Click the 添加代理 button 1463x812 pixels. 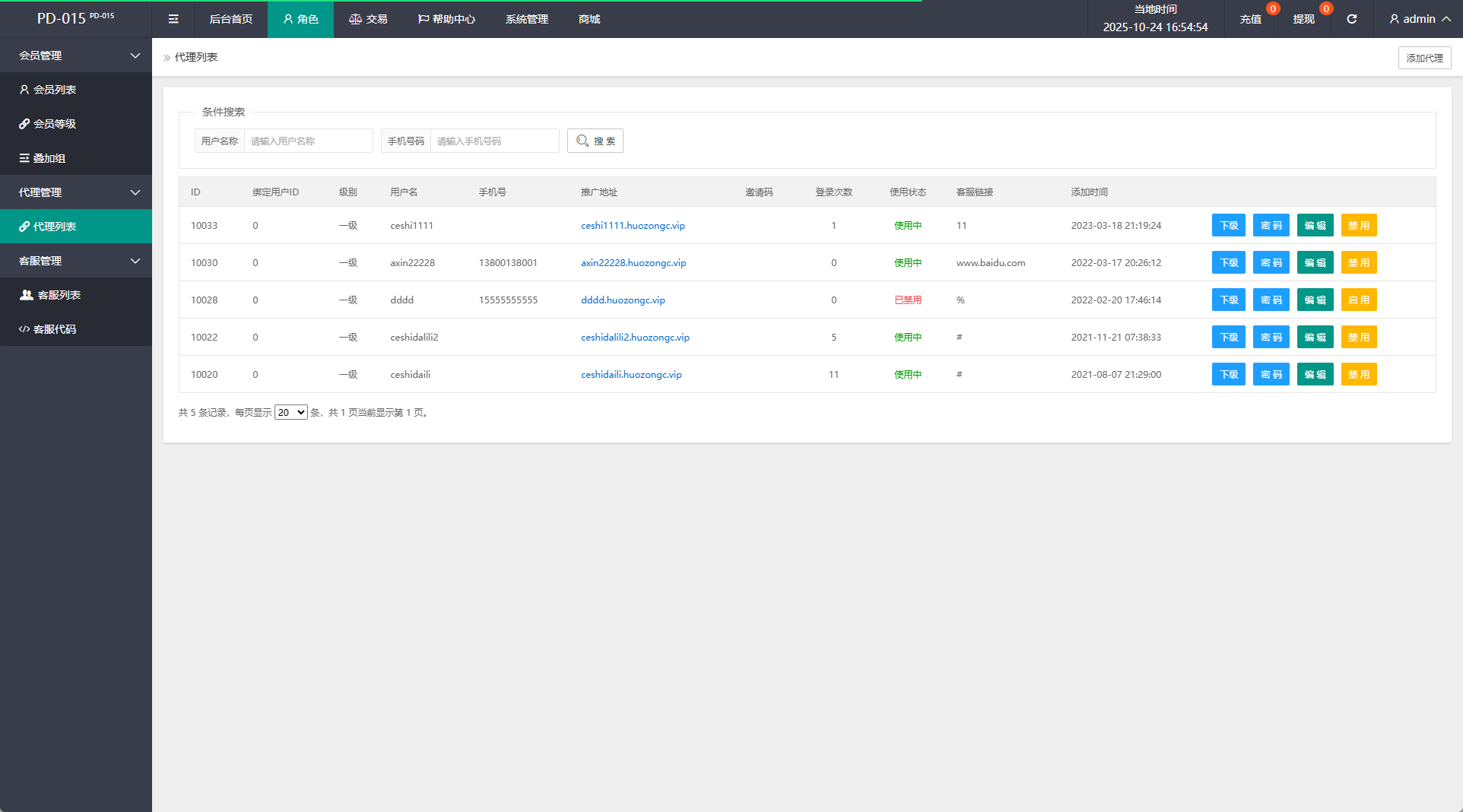click(1424, 58)
